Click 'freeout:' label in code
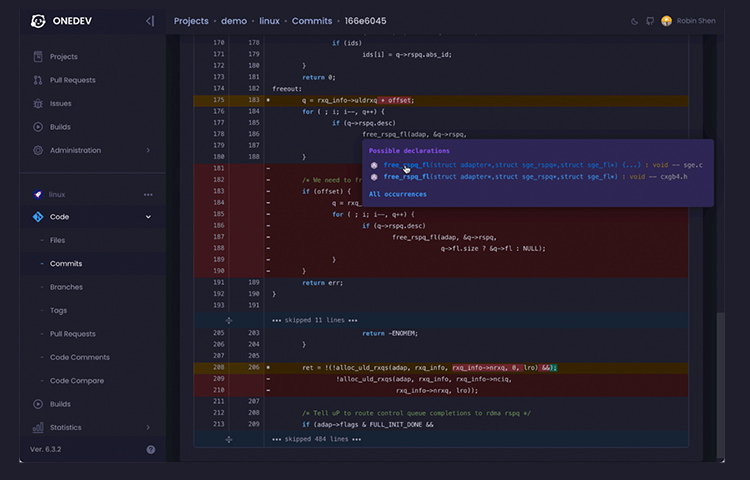This screenshot has width=750, height=480. pos(287,89)
